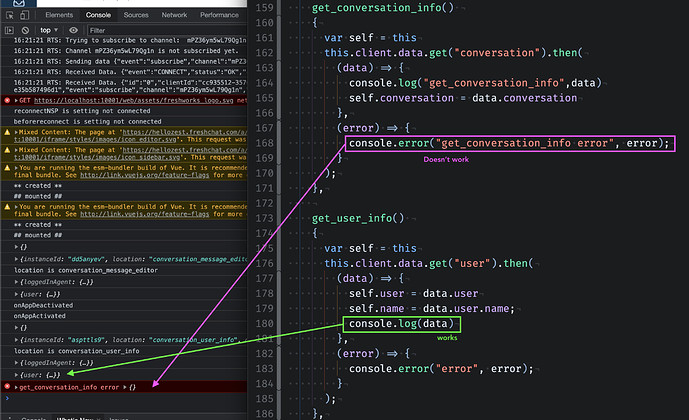Click this.client.data.get("user") code line
The image size is (689, 420).
(428, 264)
